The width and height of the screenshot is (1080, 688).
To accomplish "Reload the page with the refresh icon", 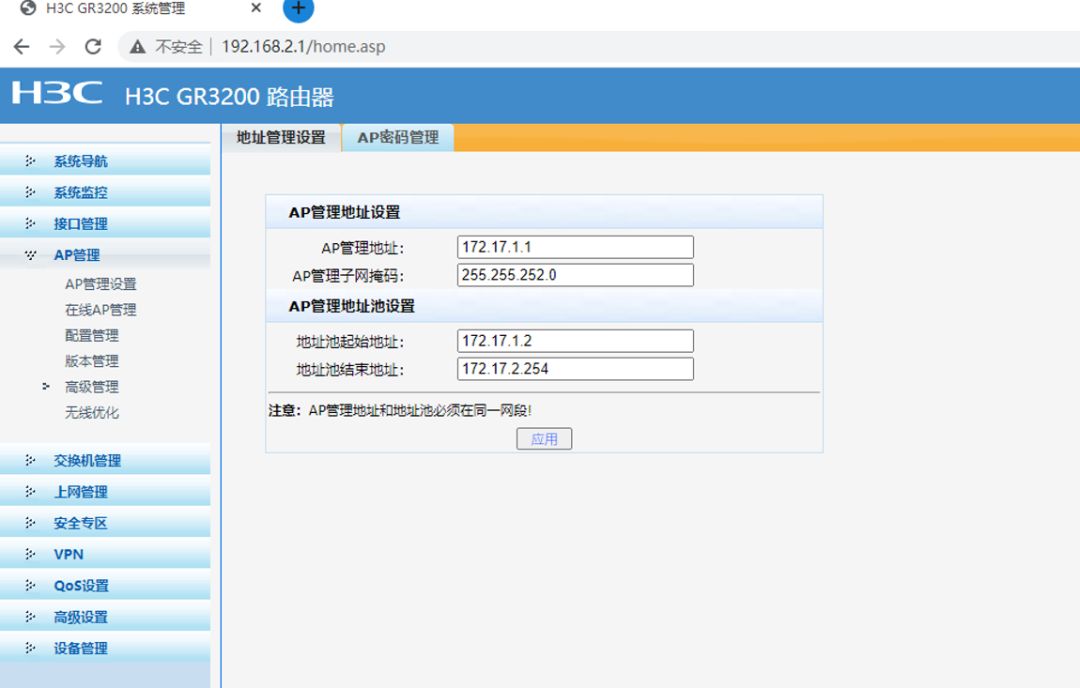I will (93, 47).
